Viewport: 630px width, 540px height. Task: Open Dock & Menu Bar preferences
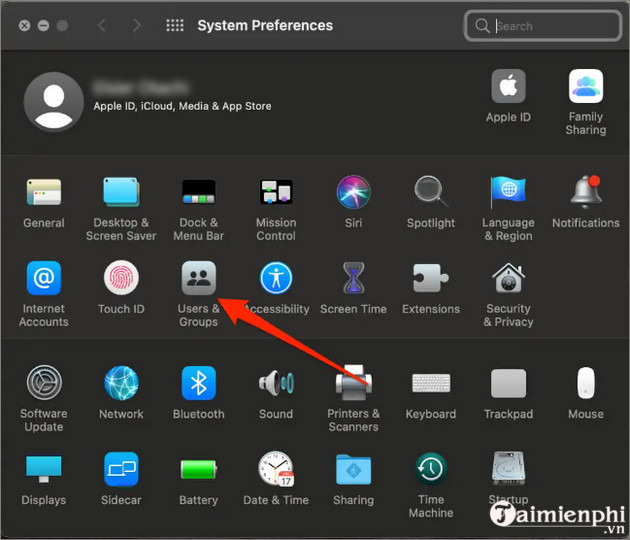point(198,192)
